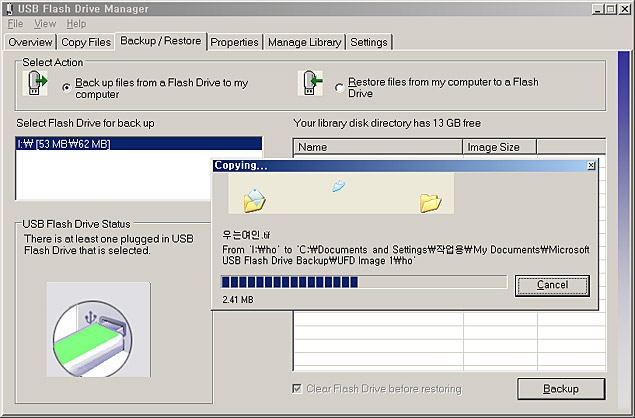
Task: Click the copy progress bar
Action: pos(363,283)
